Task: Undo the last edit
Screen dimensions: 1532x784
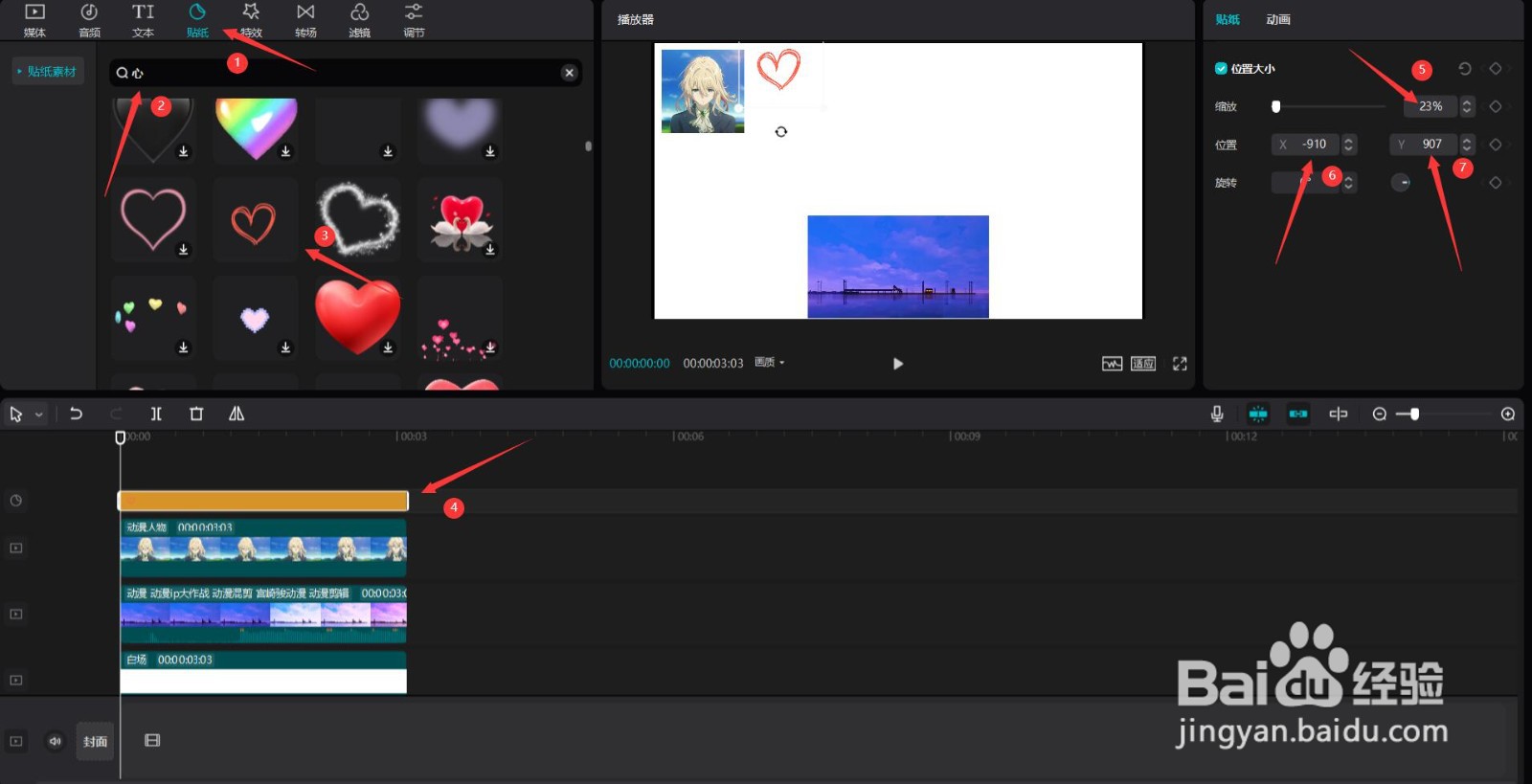Action: point(77,414)
